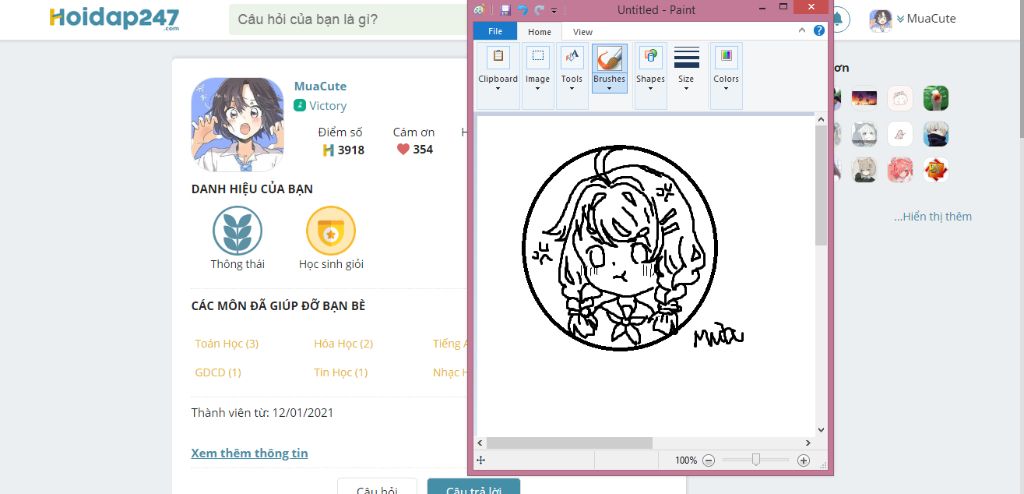This screenshot has height=494, width=1024.
Task: Switch to the View ribbon tab in Paint
Action: pos(583,31)
